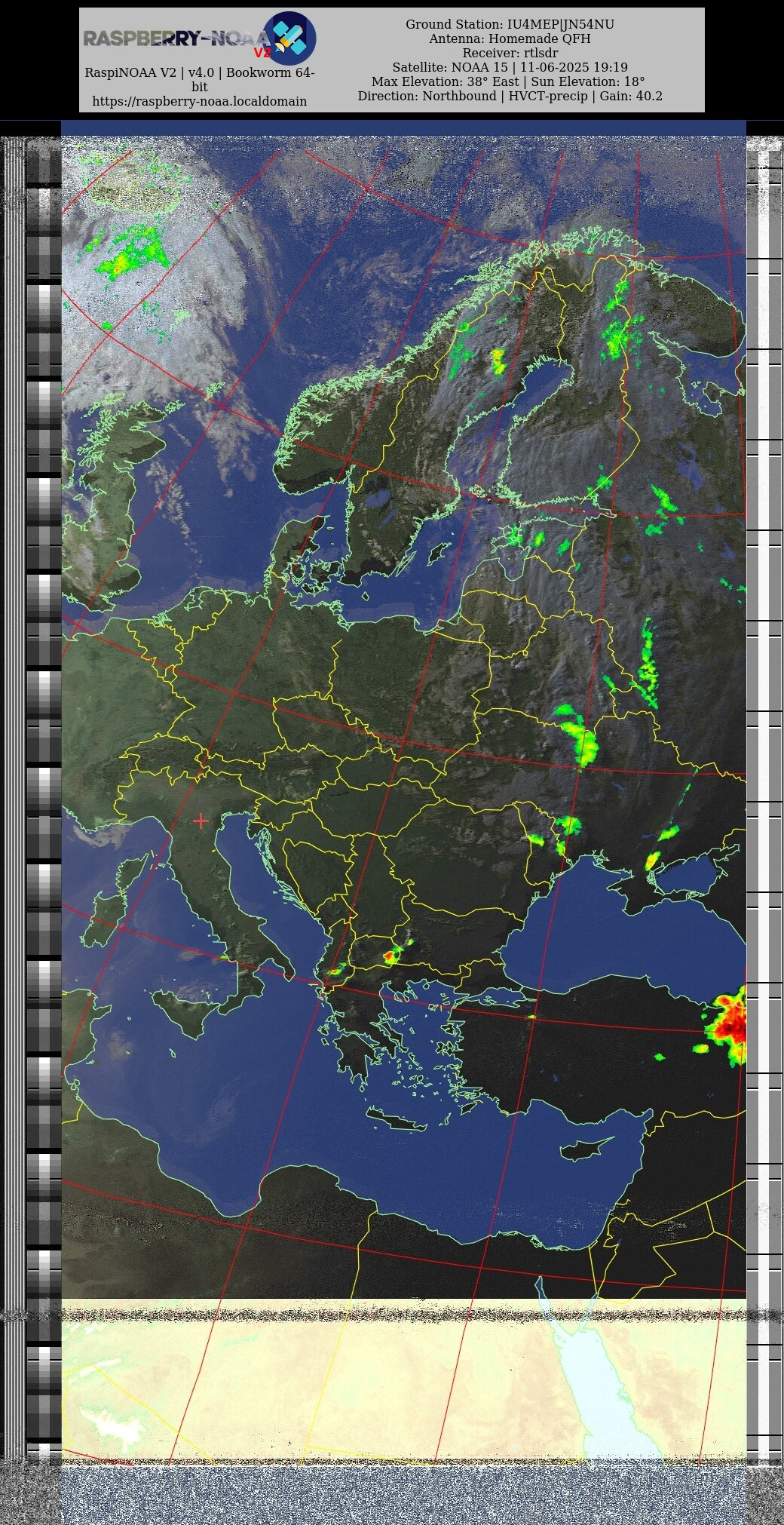Click the RASPBERRY-NOAA logo wordmark
Screen dimensions: 784x1525
[x=176, y=38]
